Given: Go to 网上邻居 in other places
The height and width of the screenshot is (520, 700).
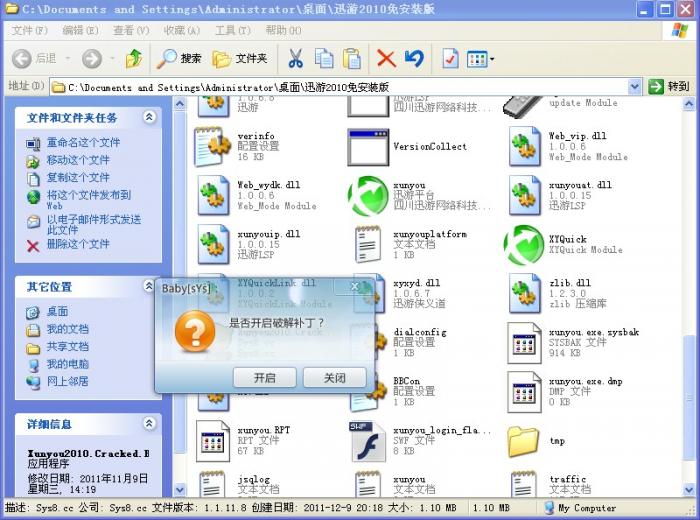Looking at the screenshot, I should [68, 381].
